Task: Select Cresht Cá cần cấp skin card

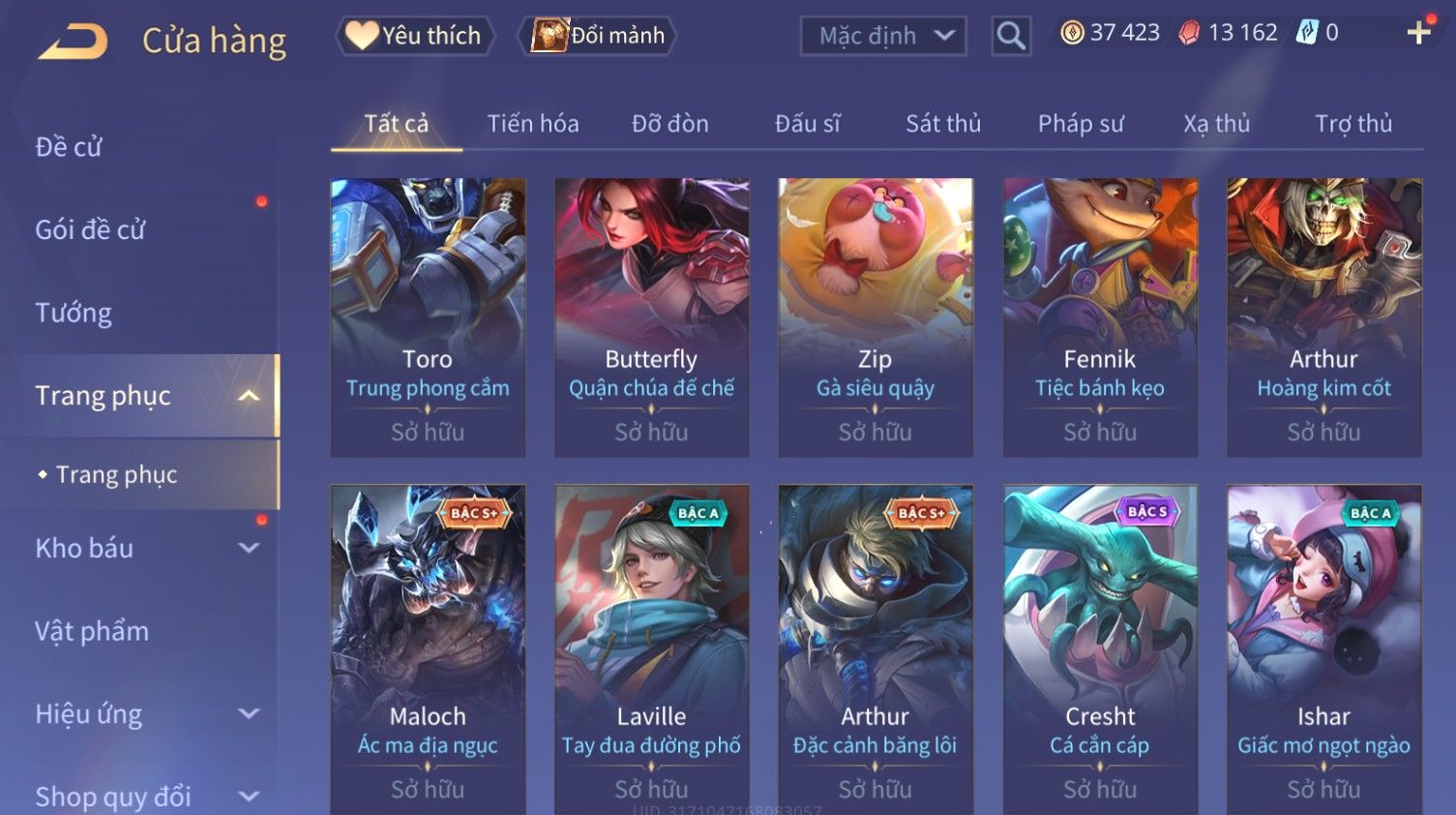Action: point(1100,649)
